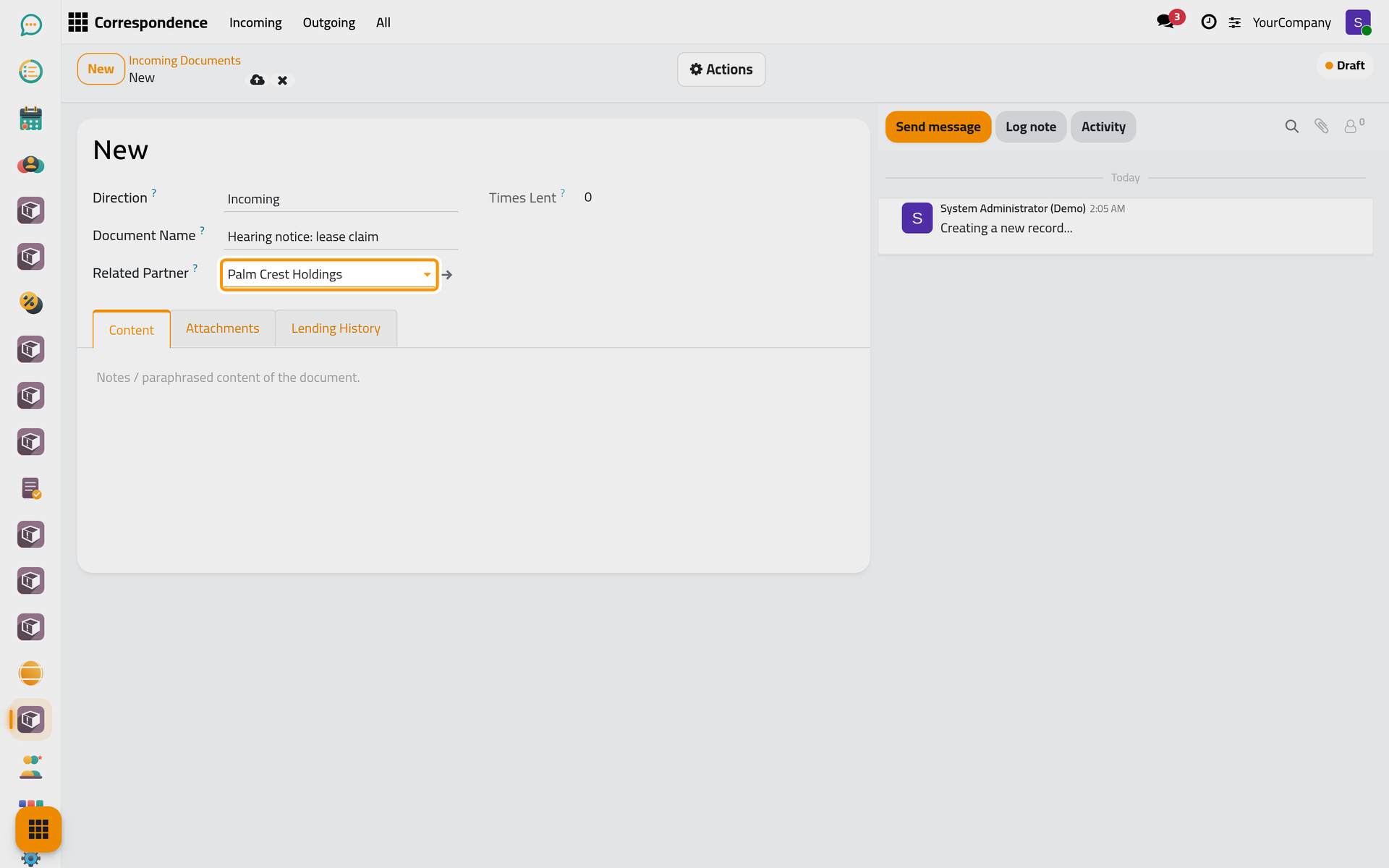
Task: Click the content notes text area
Action: tap(473, 378)
